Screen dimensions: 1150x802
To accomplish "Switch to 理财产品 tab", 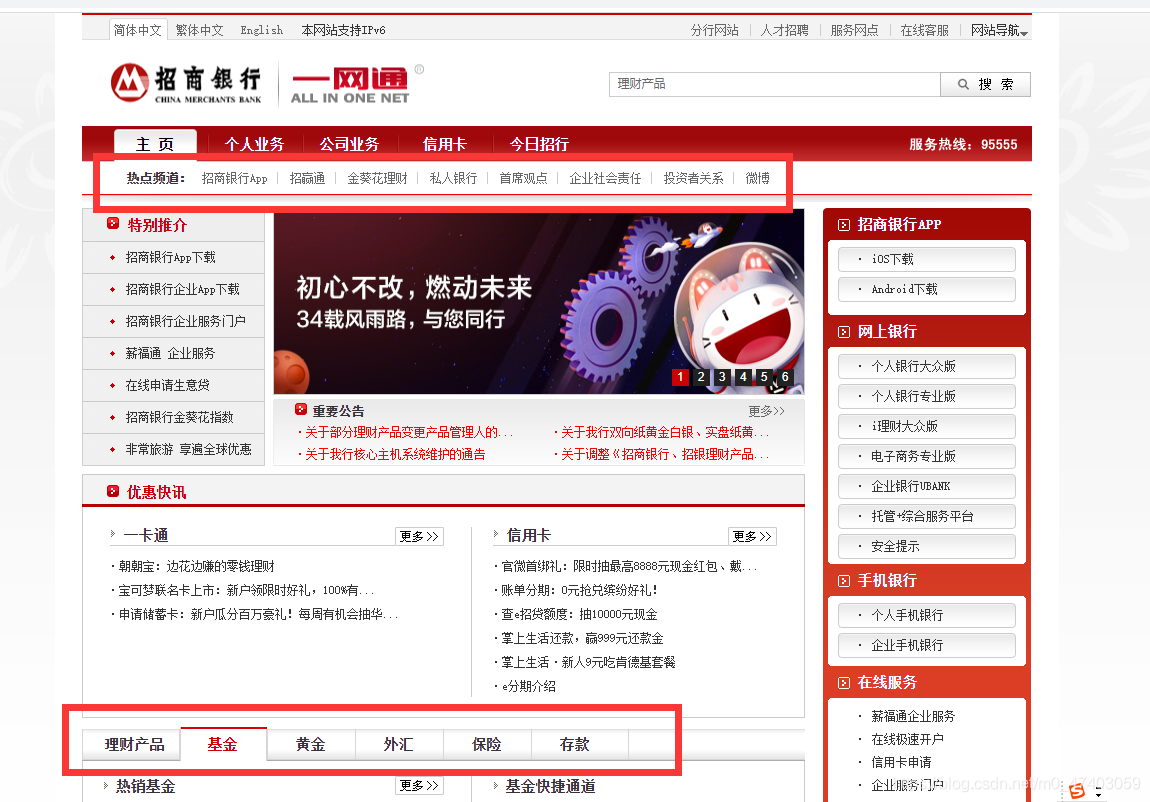I will point(133,745).
